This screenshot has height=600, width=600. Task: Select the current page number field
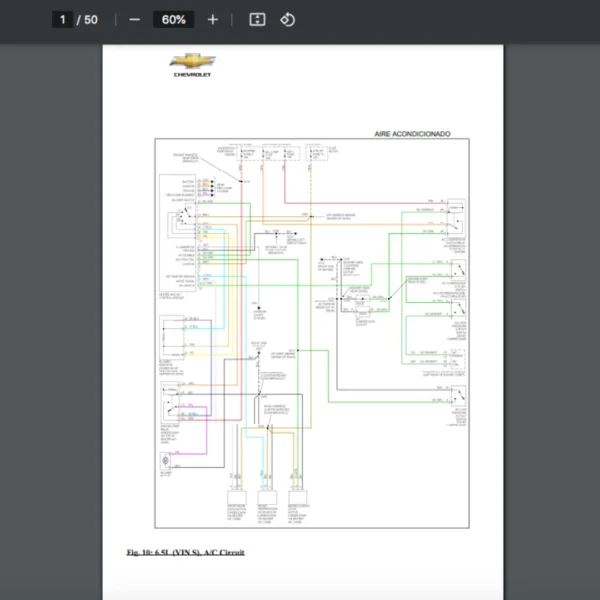click(x=63, y=20)
